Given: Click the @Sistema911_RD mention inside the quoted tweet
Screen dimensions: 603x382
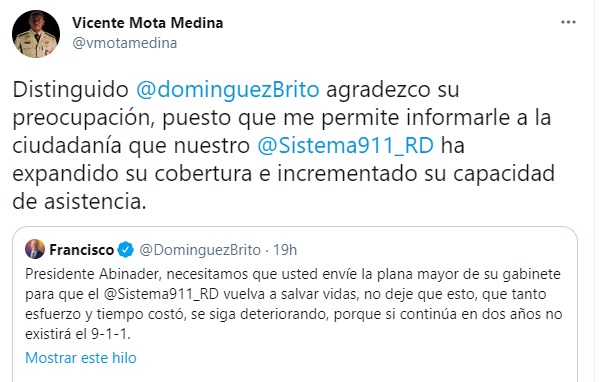Looking at the screenshot, I should [161, 294].
